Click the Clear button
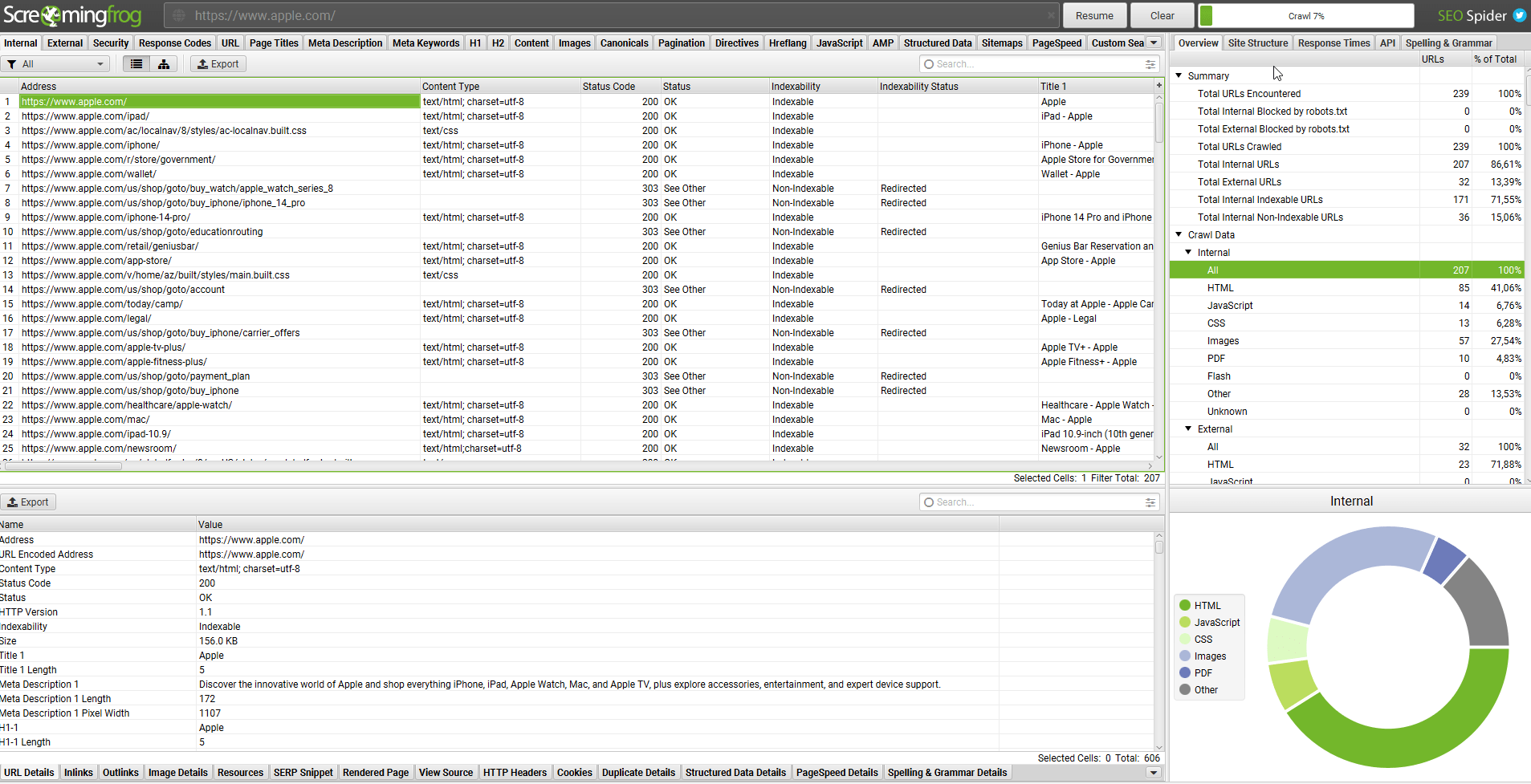Image resolution: width=1531 pixels, height=784 pixels. [1162, 15]
